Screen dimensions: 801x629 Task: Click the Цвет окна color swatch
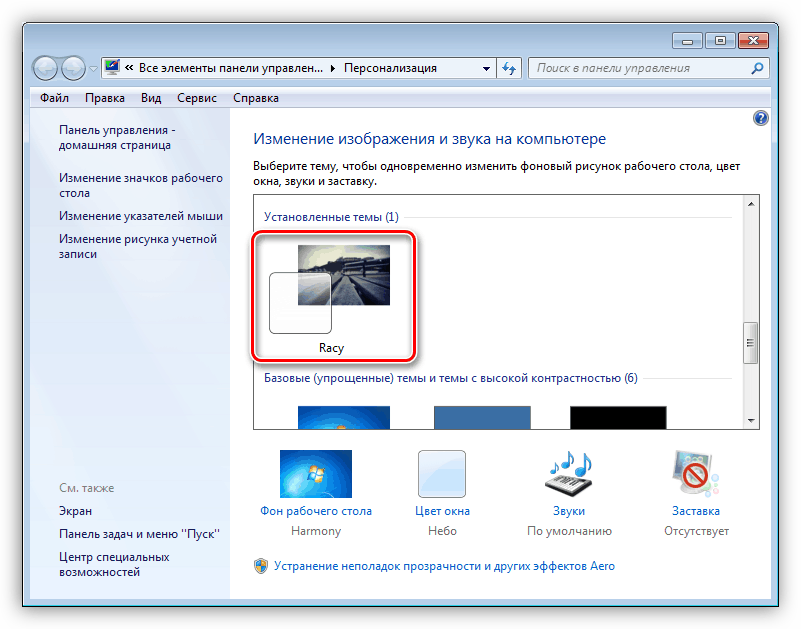[x=442, y=474]
